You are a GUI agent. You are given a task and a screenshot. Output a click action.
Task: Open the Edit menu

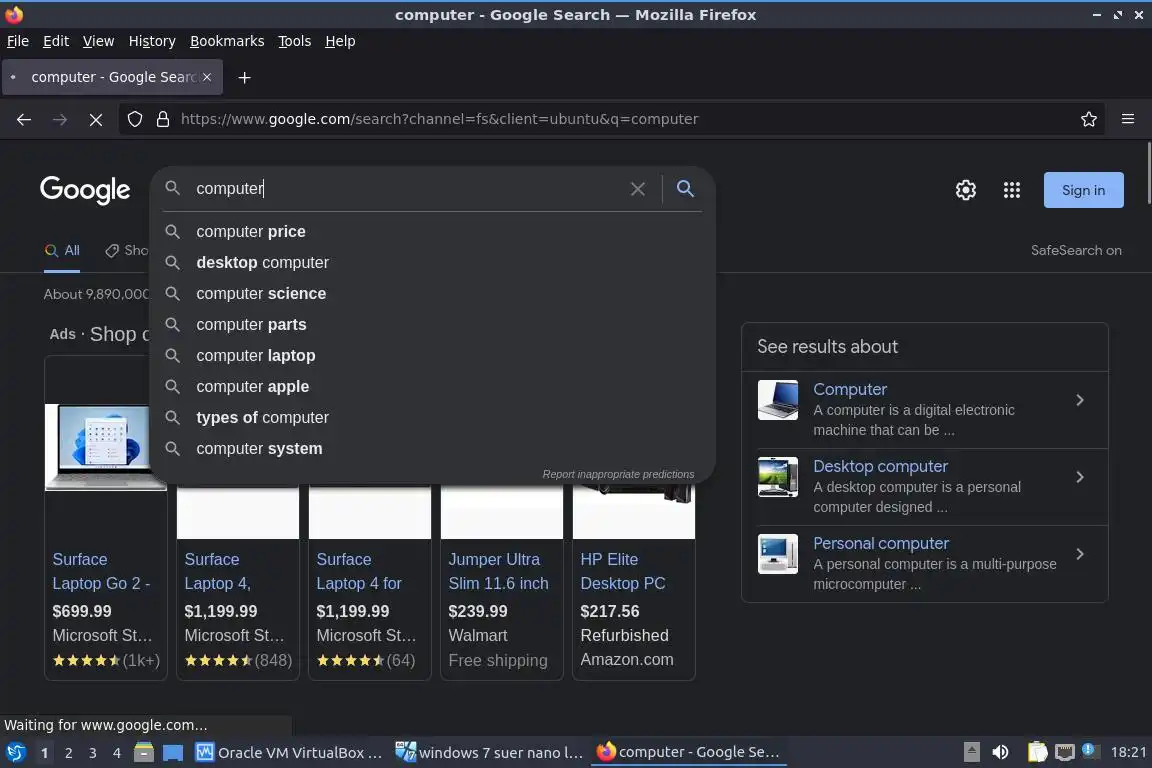click(56, 41)
